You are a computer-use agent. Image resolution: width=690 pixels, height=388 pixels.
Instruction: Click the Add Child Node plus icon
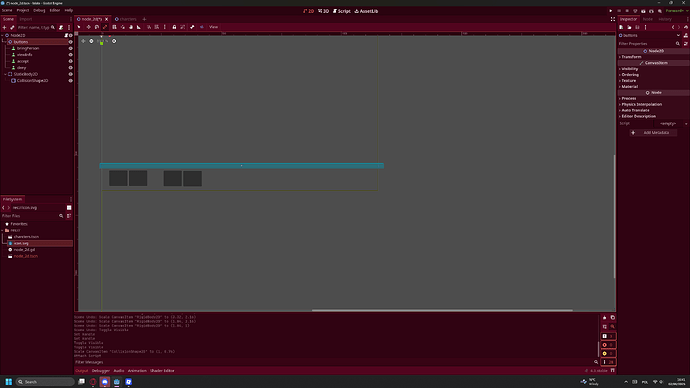pos(4,27)
